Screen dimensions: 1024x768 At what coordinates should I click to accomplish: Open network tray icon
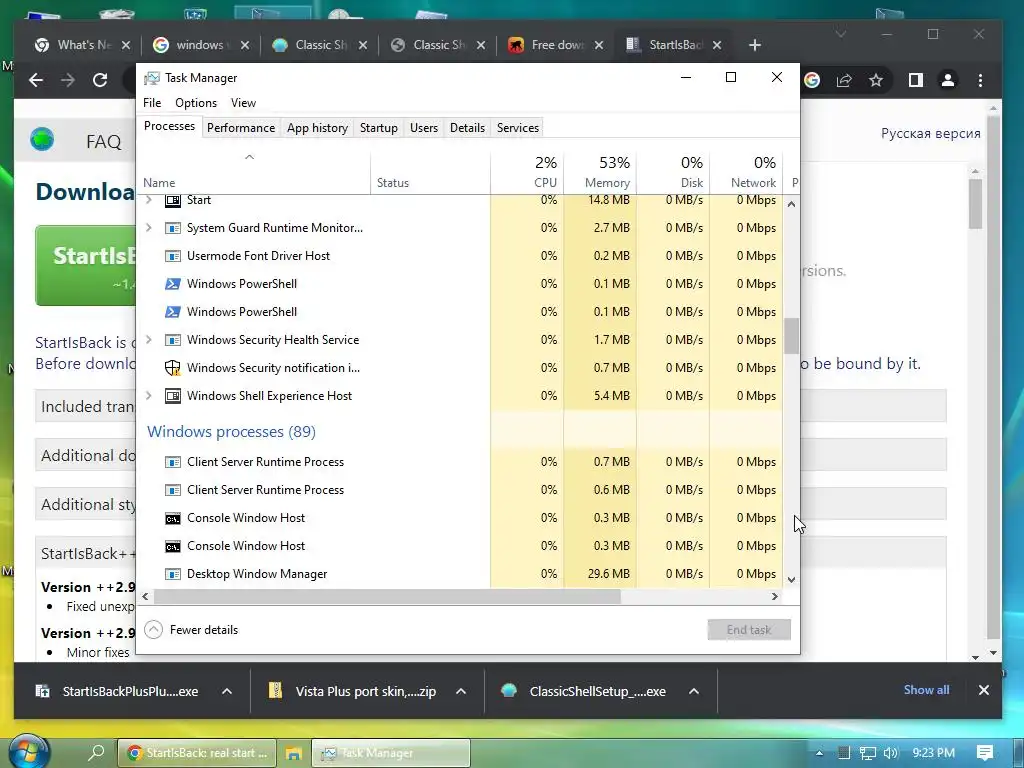(x=867, y=753)
